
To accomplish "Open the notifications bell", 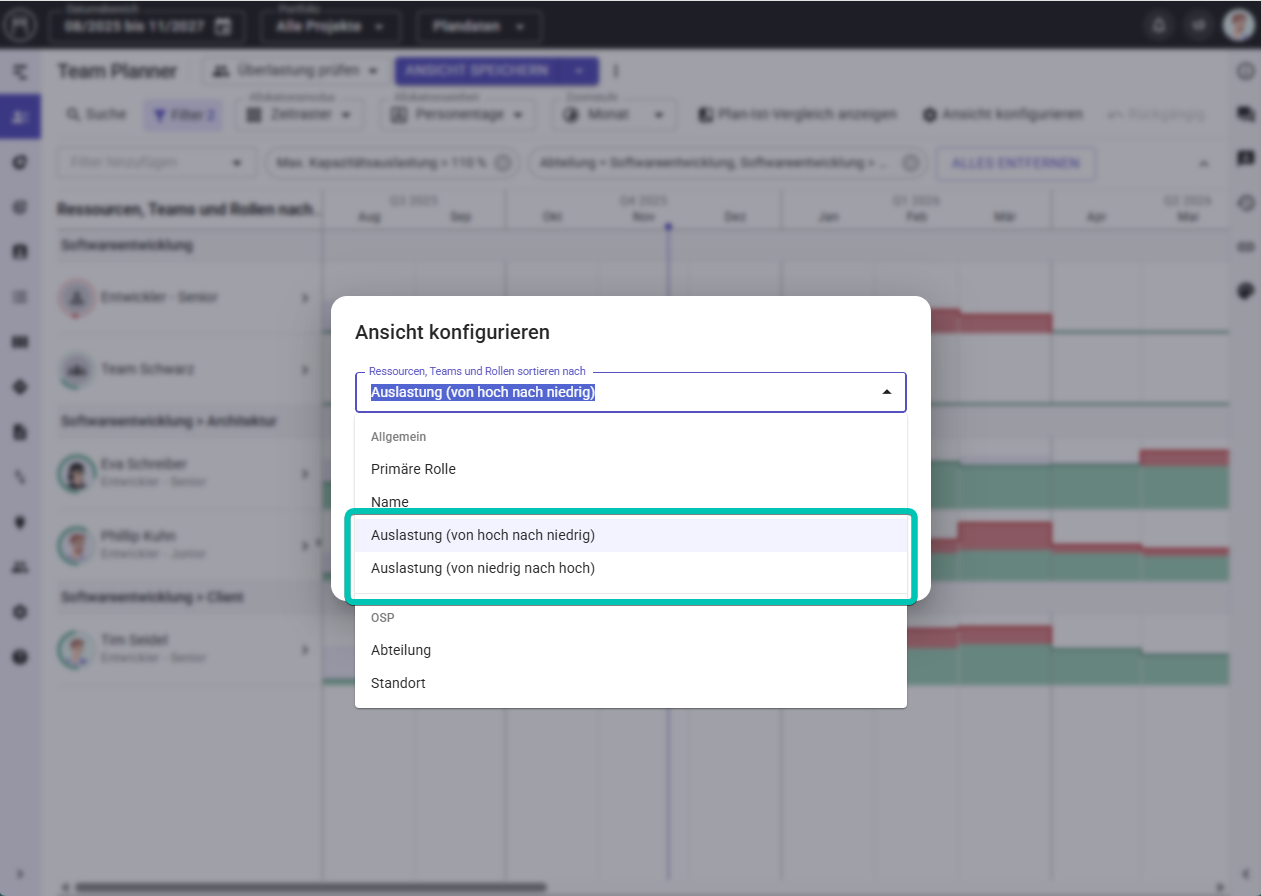I will coord(1159,27).
